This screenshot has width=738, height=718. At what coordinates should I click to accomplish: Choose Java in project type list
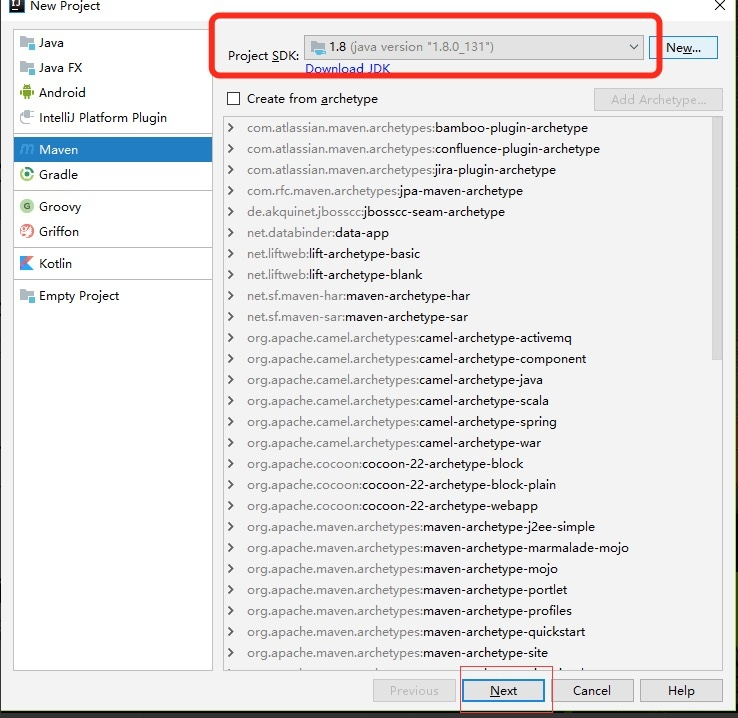click(113, 43)
